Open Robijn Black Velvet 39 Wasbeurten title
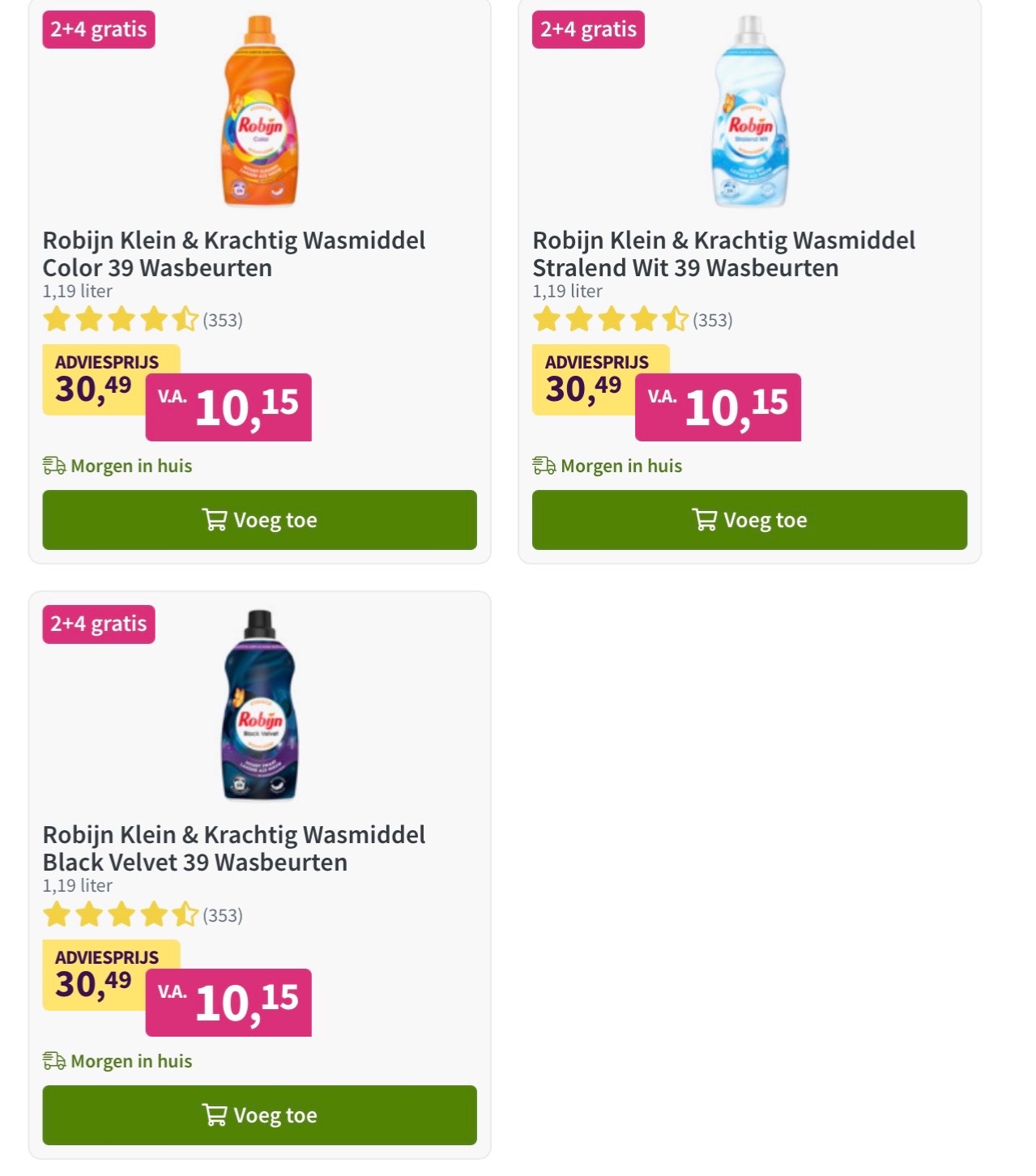The height and width of the screenshot is (1176, 1036). click(x=234, y=849)
